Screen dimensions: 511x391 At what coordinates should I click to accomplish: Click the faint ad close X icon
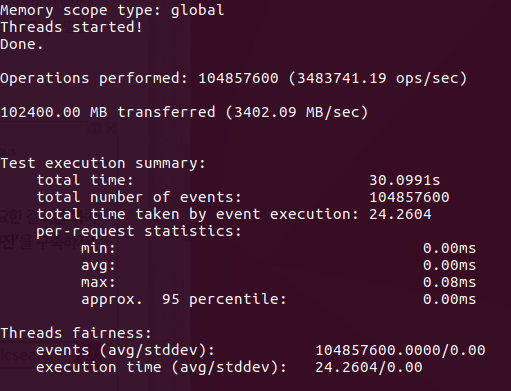tap(110, 129)
